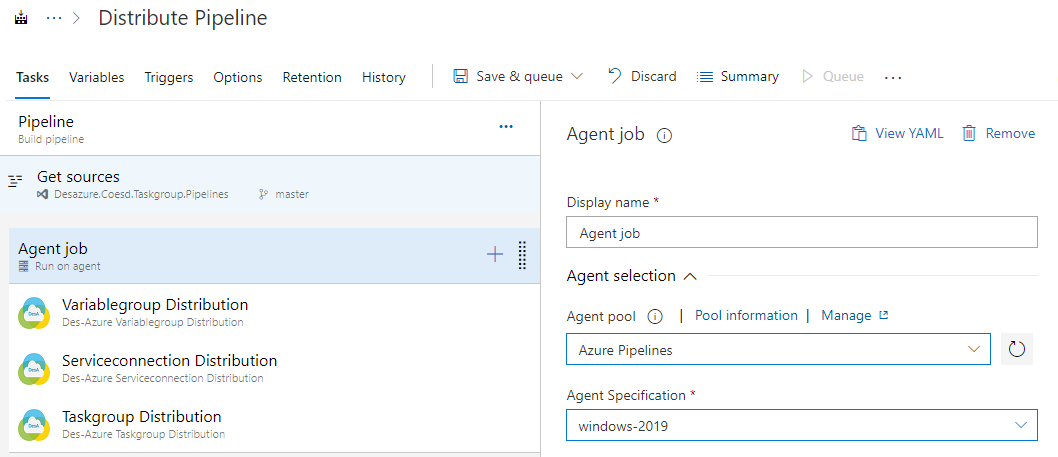This screenshot has width=1058, height=457.
Task: Select the Agent job phase row
Action: 275,256
